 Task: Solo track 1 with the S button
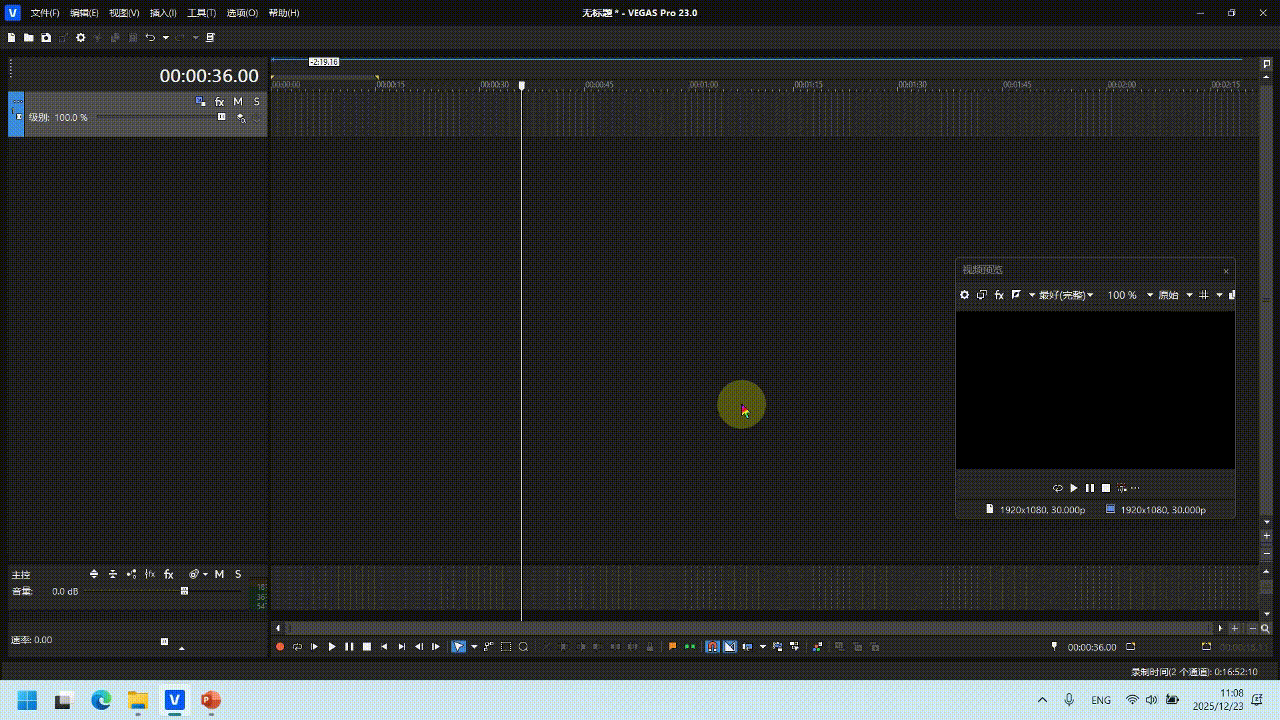[256, 101]
